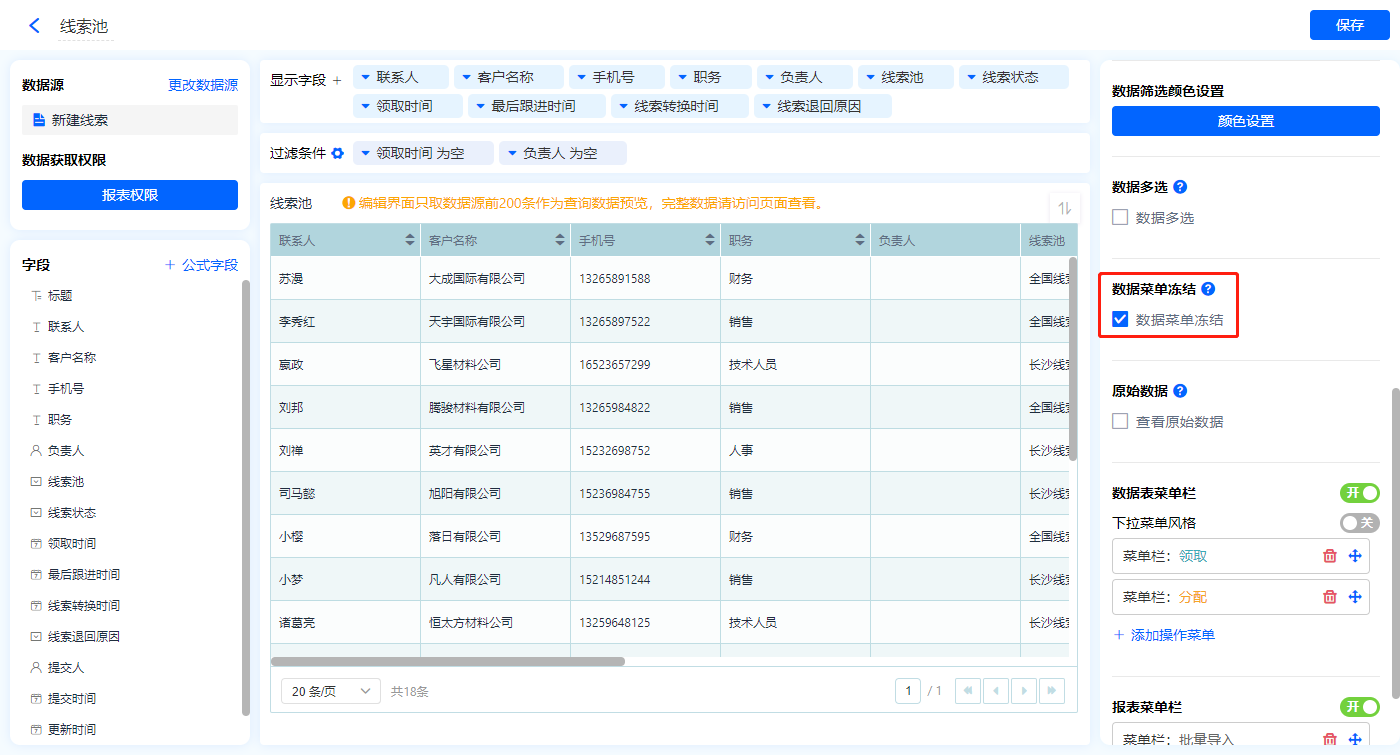Delete the 领取 menu bar item
This screenshot has width=1400, height=755.
[x=1330, y=556]
